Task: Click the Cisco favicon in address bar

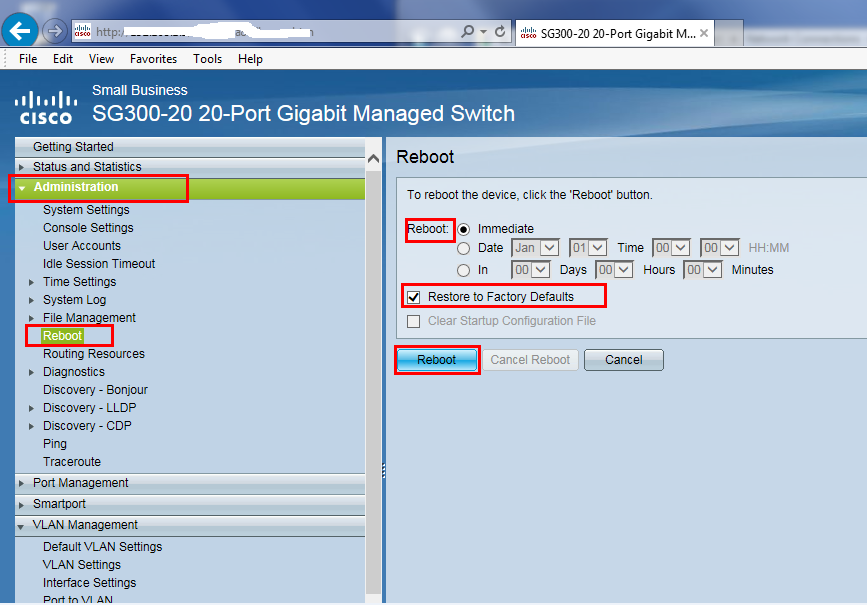Action: click(82, 32)
